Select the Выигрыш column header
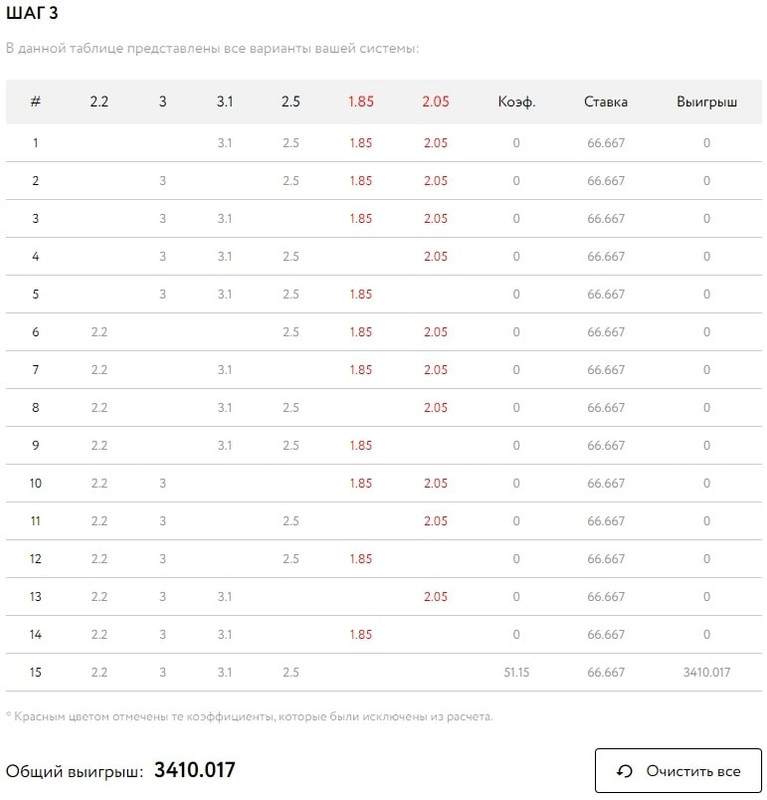Screen dimensions: 767x800 point(707,102)
